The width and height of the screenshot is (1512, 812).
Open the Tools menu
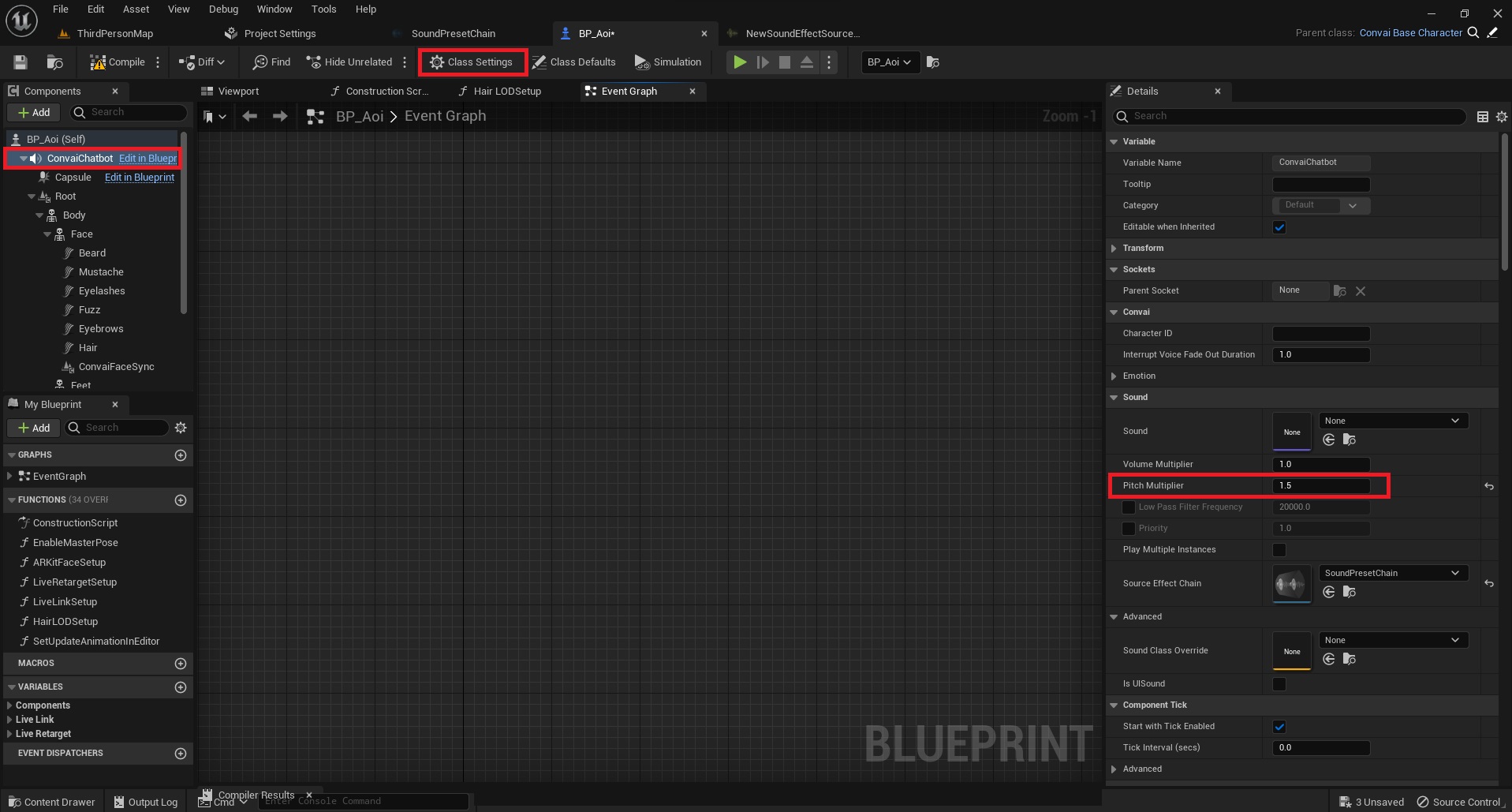pos(323,9)
